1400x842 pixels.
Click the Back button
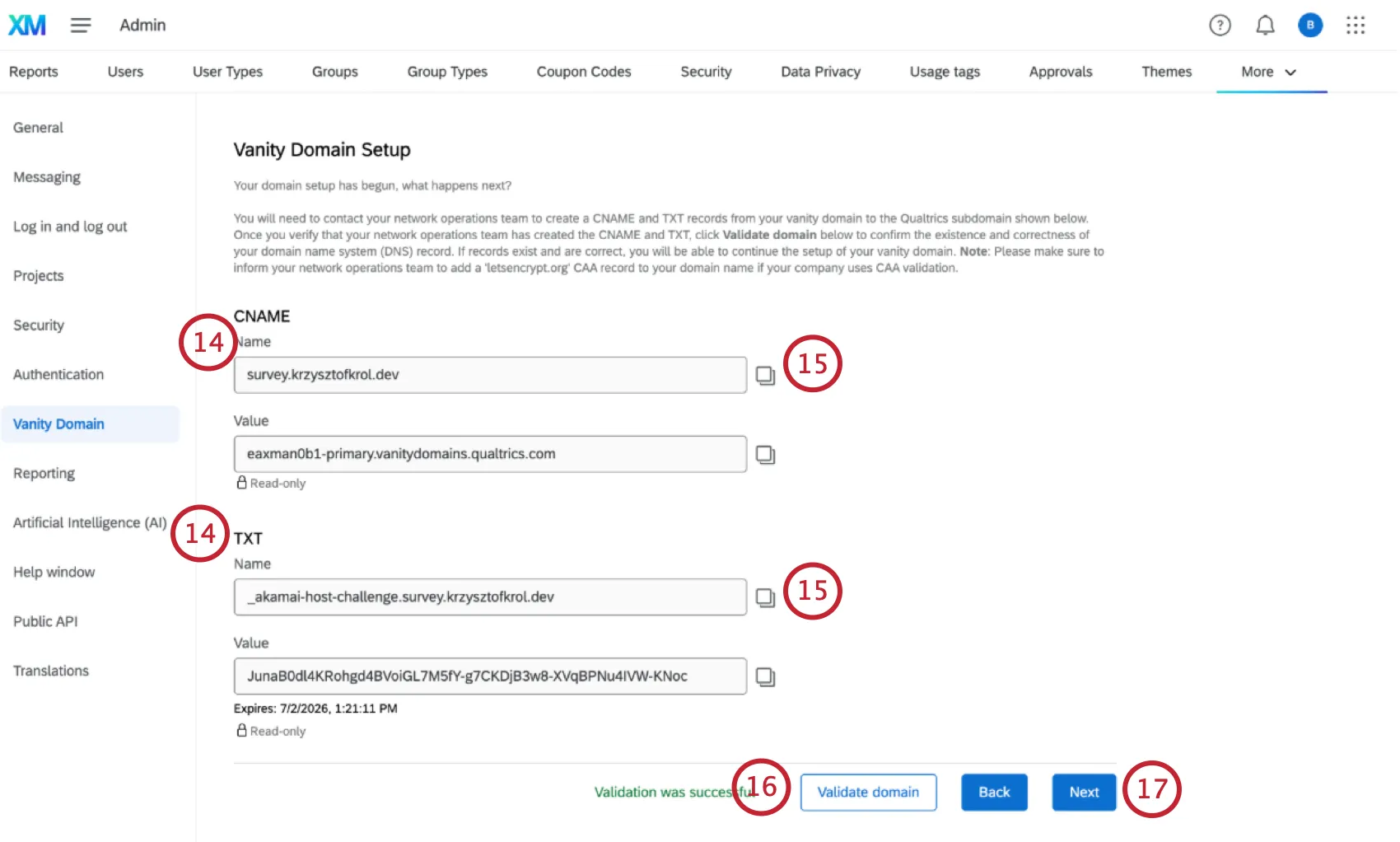point(994,793)
